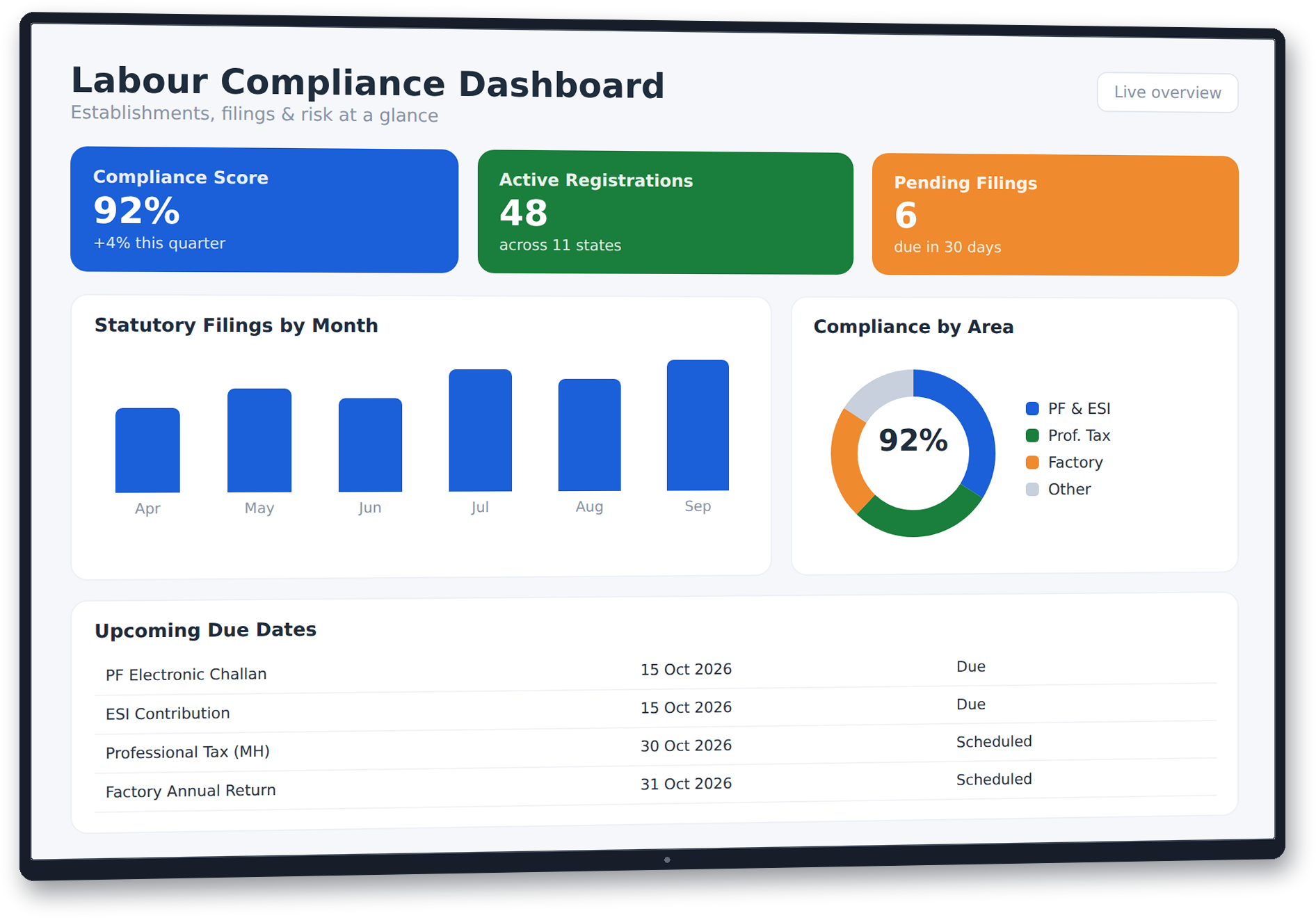Image resolution: width=1316 pixels, height=918 pixels.
Task: Click the ESI Contribution row name
Action: point(168,714)
